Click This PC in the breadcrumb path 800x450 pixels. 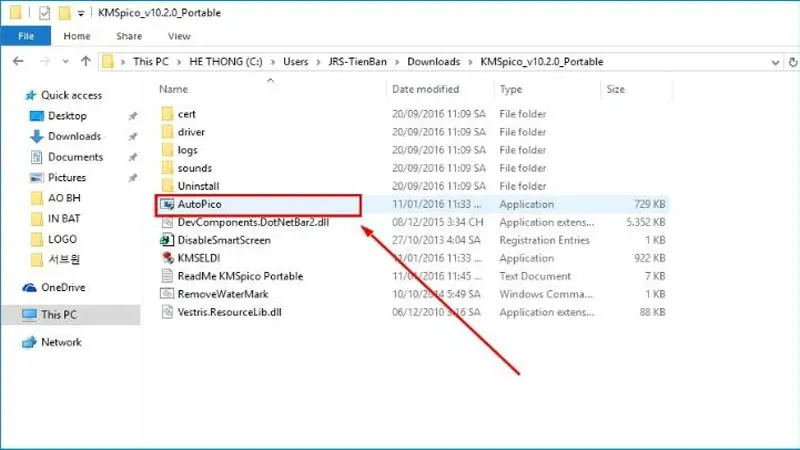pyautogui.click(x=151, y=62)
